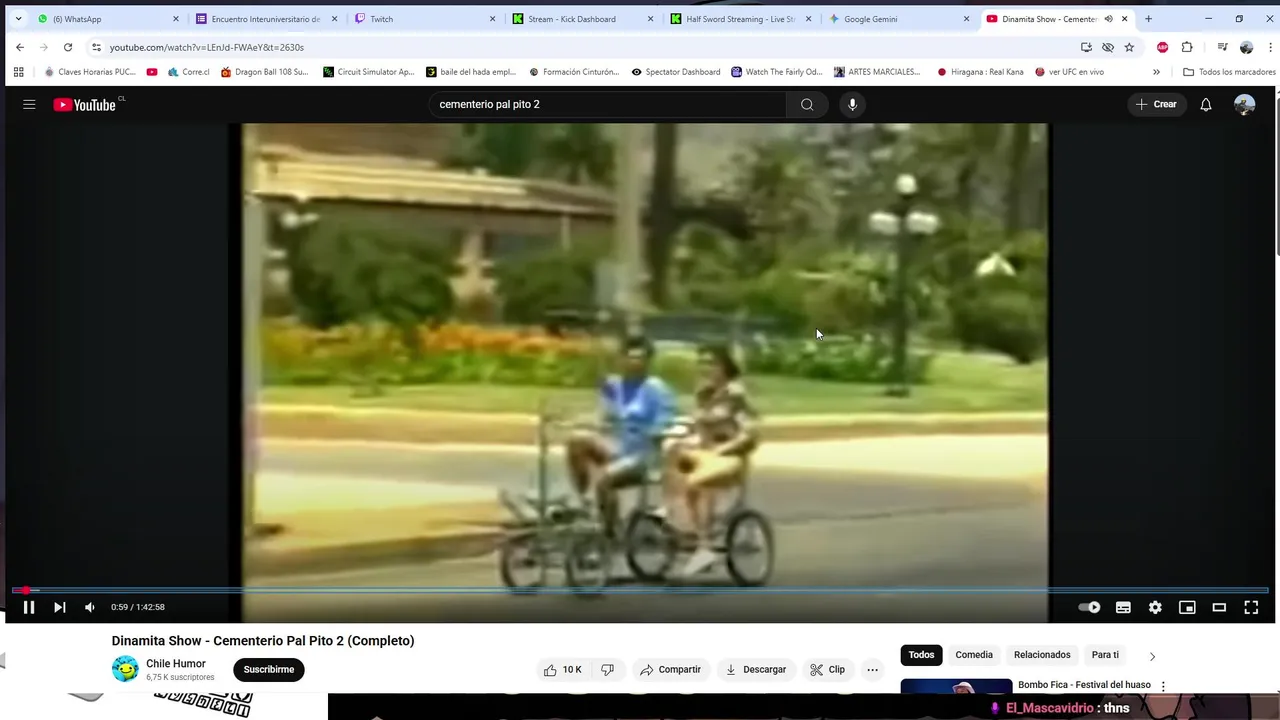This screenshot has height=720, width=1280.
Task: Click the Descargar download button
Action: point(755,670)
